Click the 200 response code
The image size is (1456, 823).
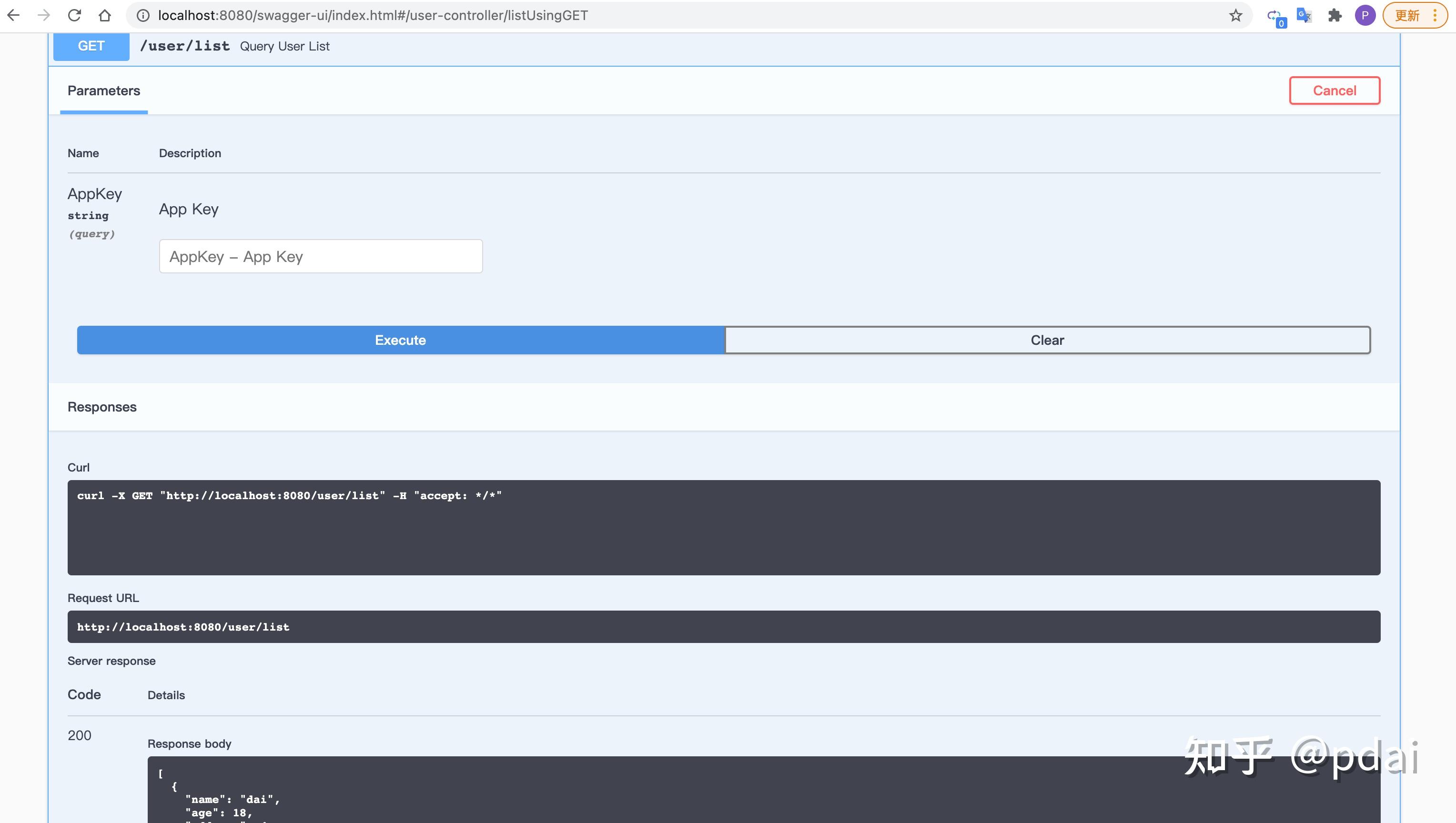79,735
